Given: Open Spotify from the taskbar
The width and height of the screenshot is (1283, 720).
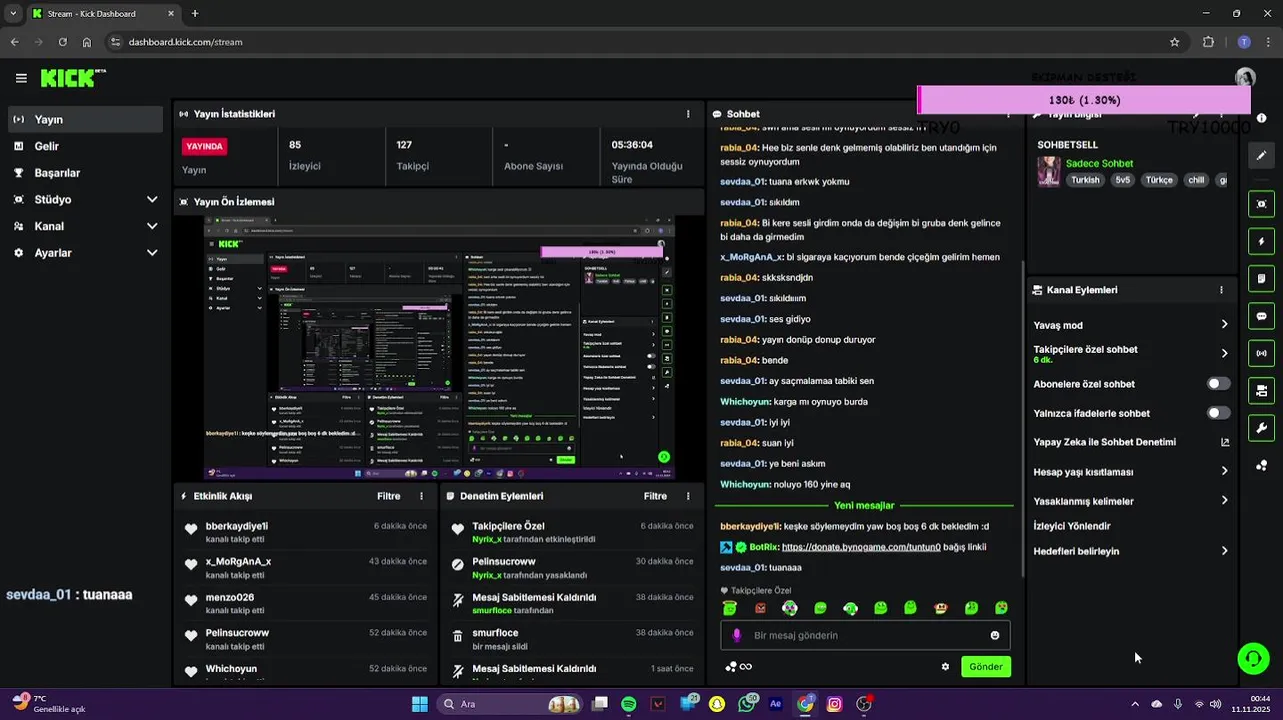Looking at the screenshot, I should [628, 704].
